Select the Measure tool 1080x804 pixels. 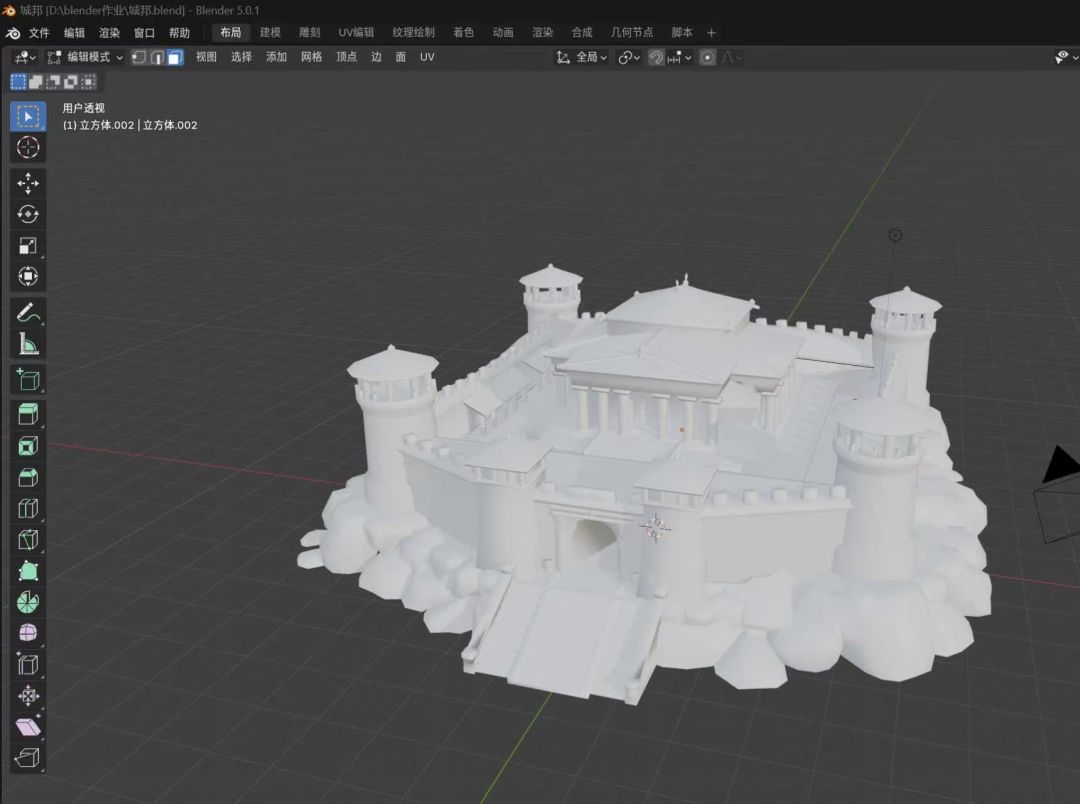point(28,344)
